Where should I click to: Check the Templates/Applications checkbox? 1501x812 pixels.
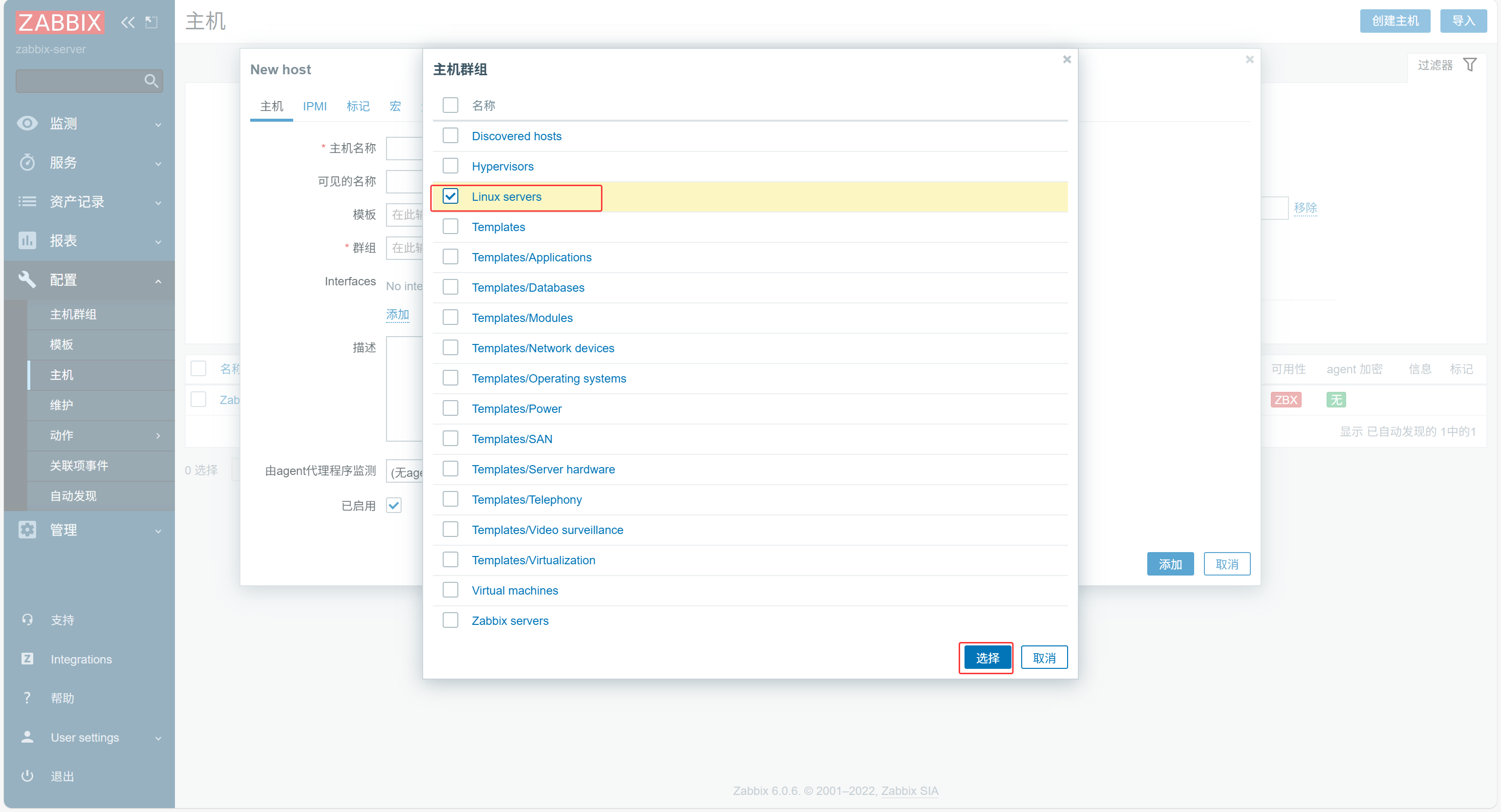(x=450, y=257)
